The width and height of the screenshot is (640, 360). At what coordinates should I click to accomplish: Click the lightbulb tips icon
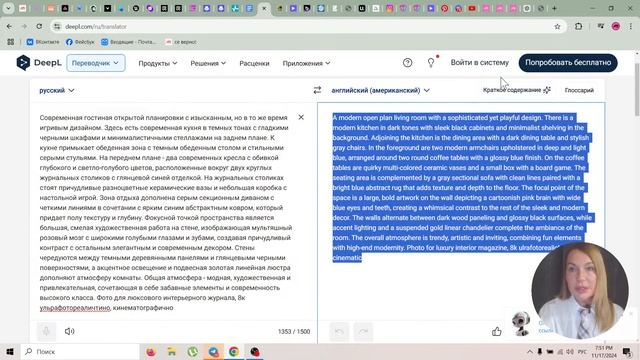(x=431, y=62)
